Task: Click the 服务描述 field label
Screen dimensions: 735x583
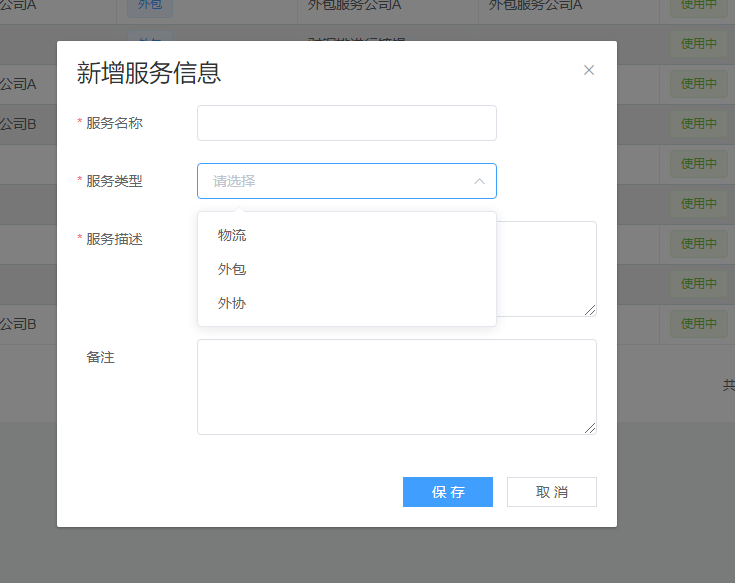Action: coord(114,239)
